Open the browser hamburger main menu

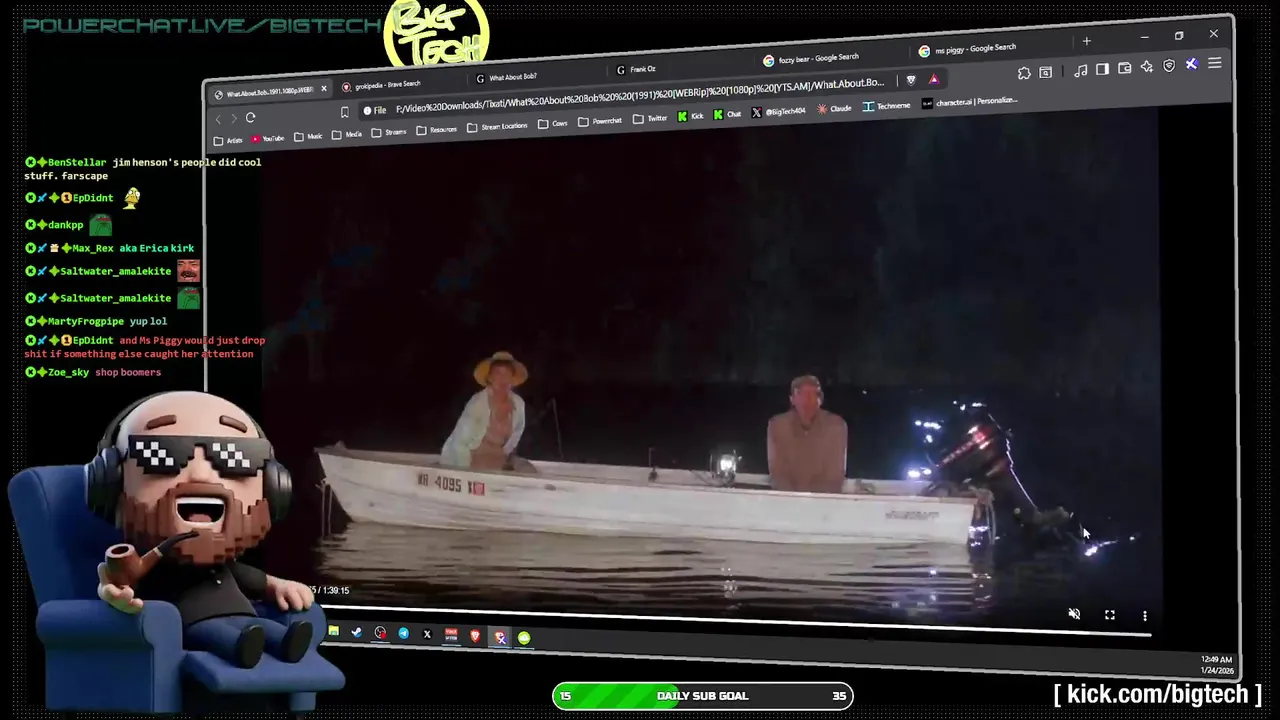(x=1215, y=63)
